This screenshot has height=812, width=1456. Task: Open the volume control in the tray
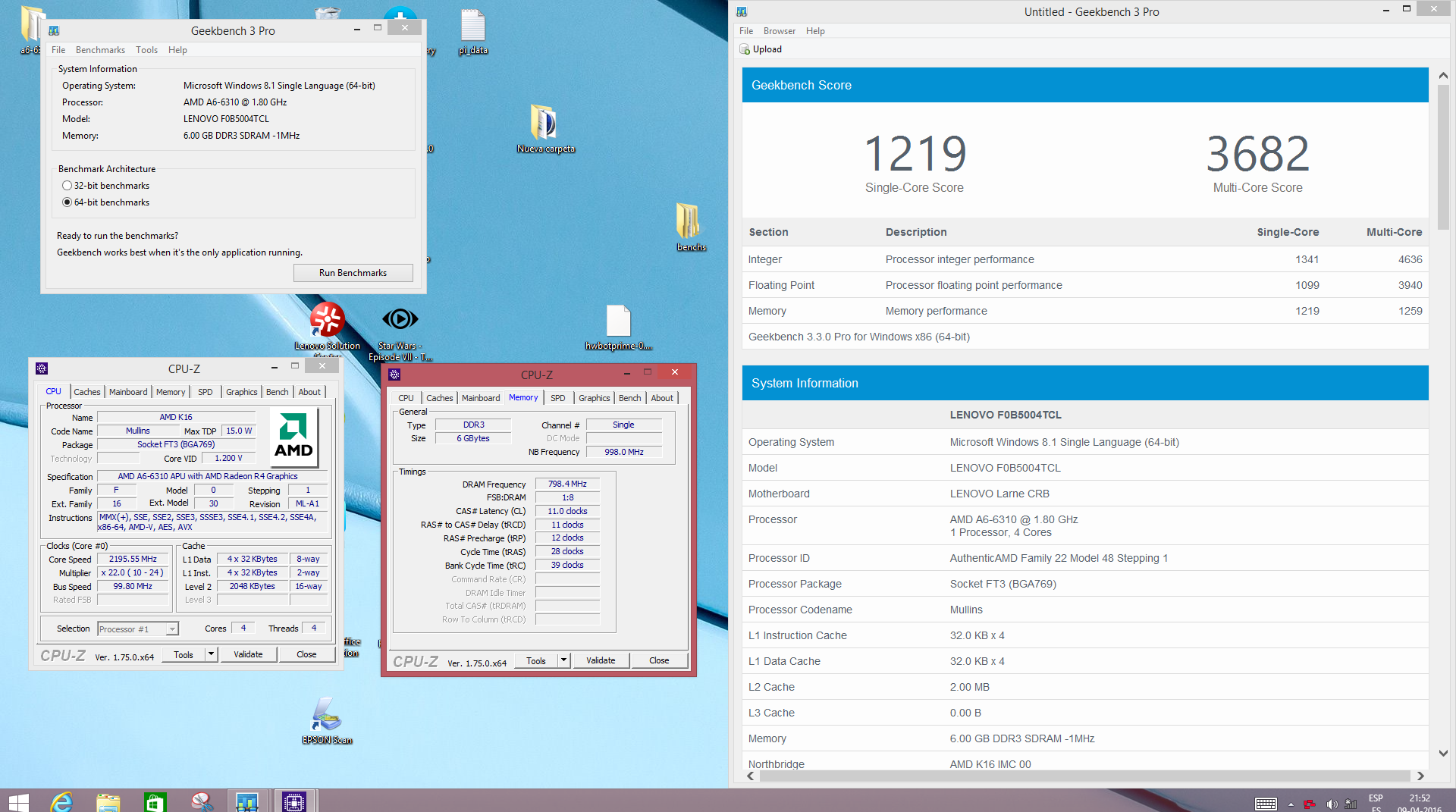(1331, 804)
